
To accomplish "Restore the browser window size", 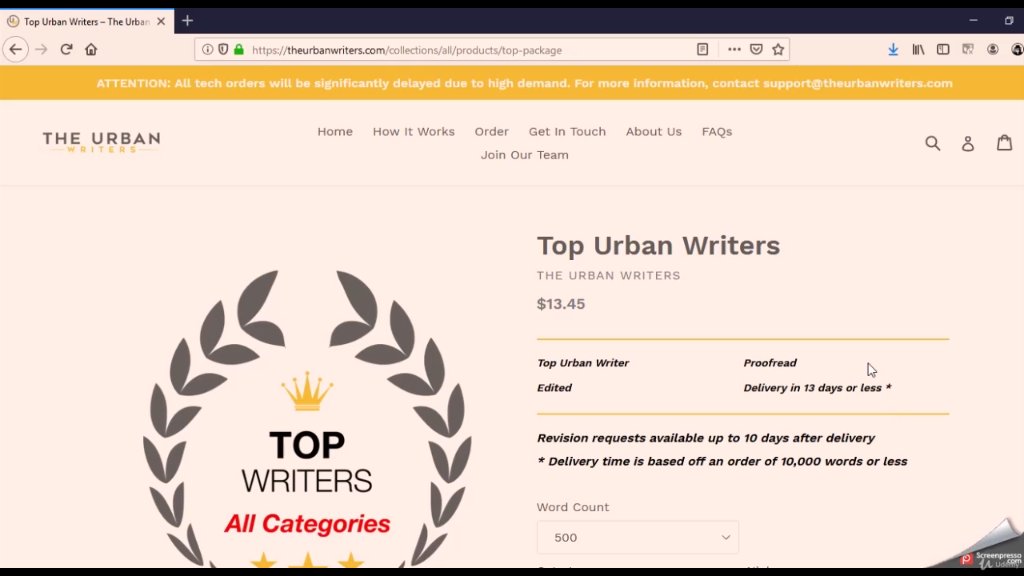I will [x=1009, y=21].
